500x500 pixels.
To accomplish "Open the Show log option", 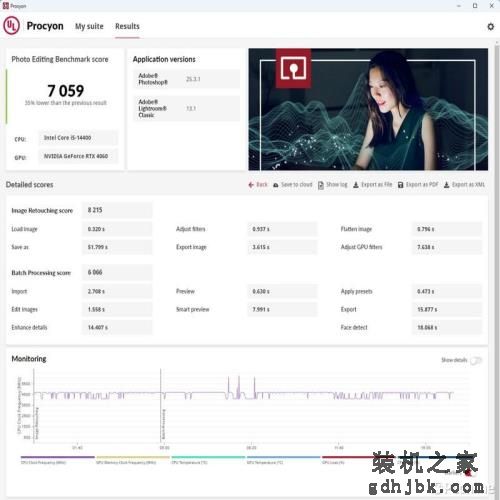I will point(333,185).
